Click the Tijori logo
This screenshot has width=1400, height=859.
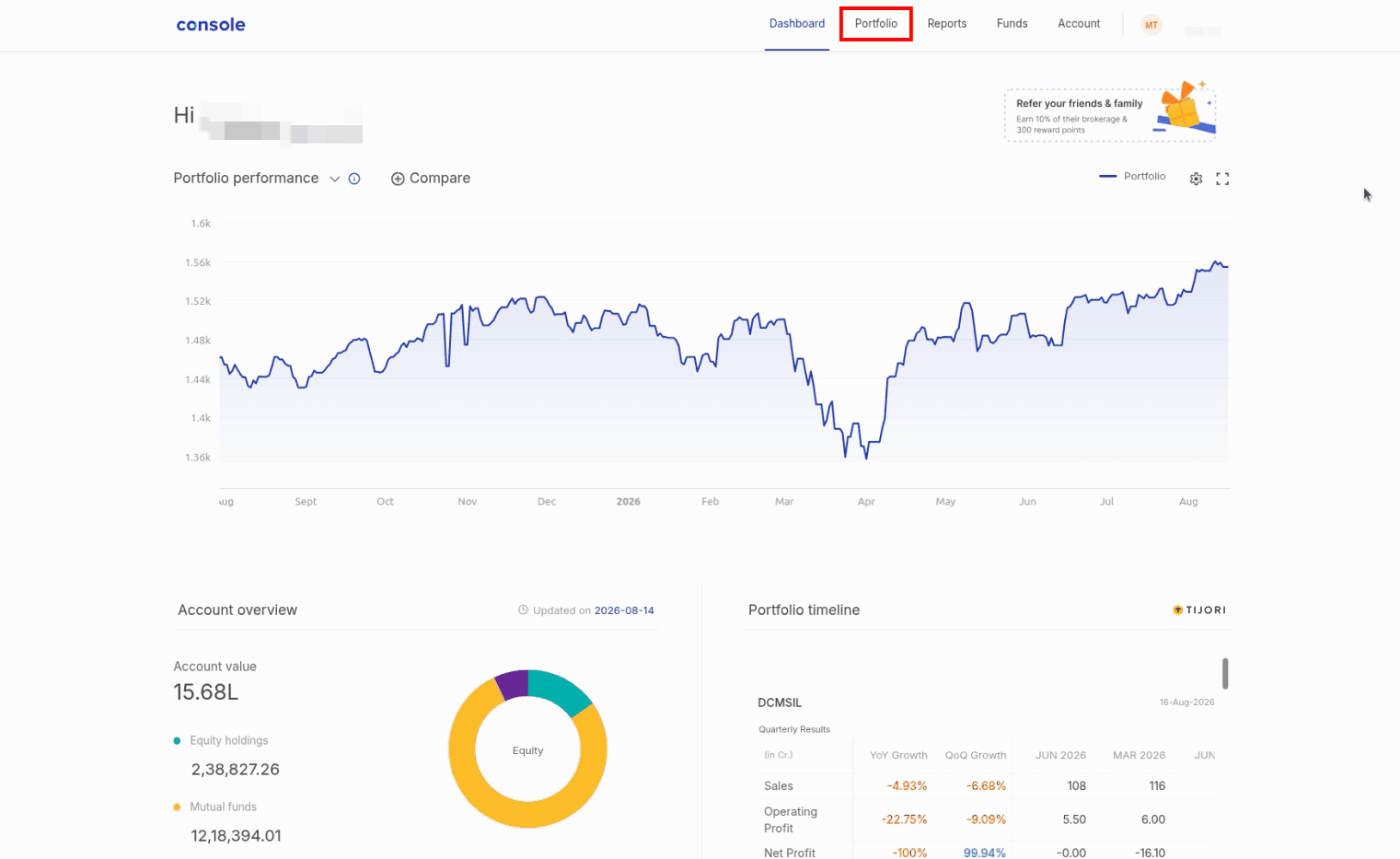pyautogui.click(x=1199, y=609)
